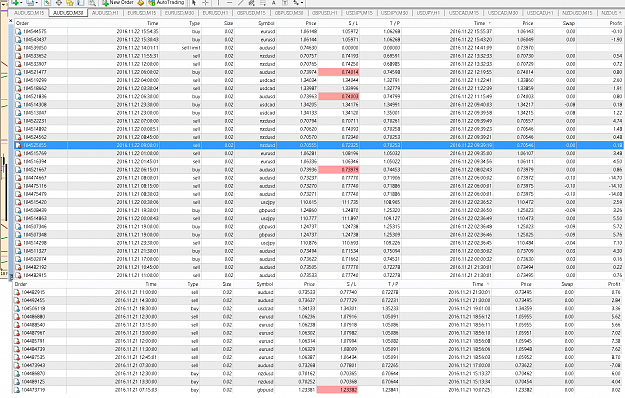This screenshot has height=398, width=625.
Task: Switch to the AUDUSD,M15 chart tab
Action: click(x=29, y=13)
